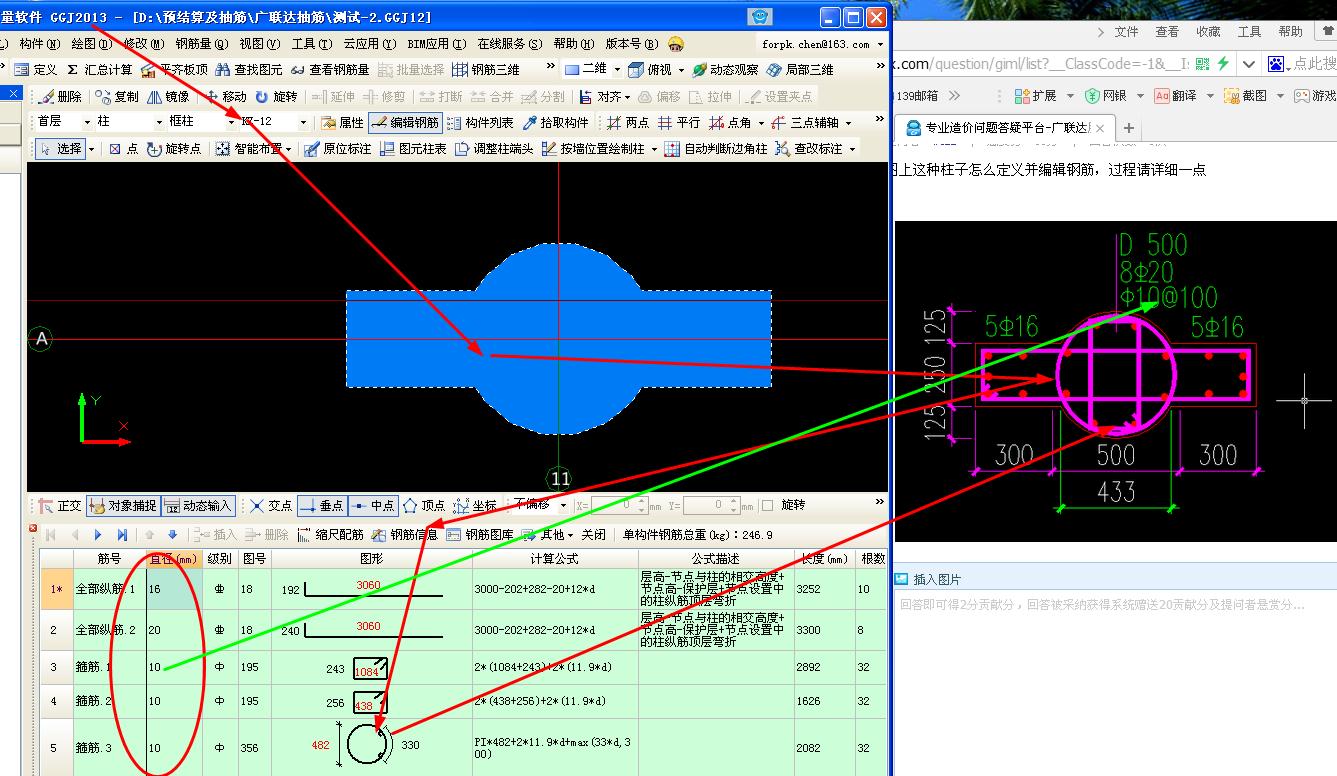
Task: Click 翻译 in browser bookmarks bar
Action: 1176,96
